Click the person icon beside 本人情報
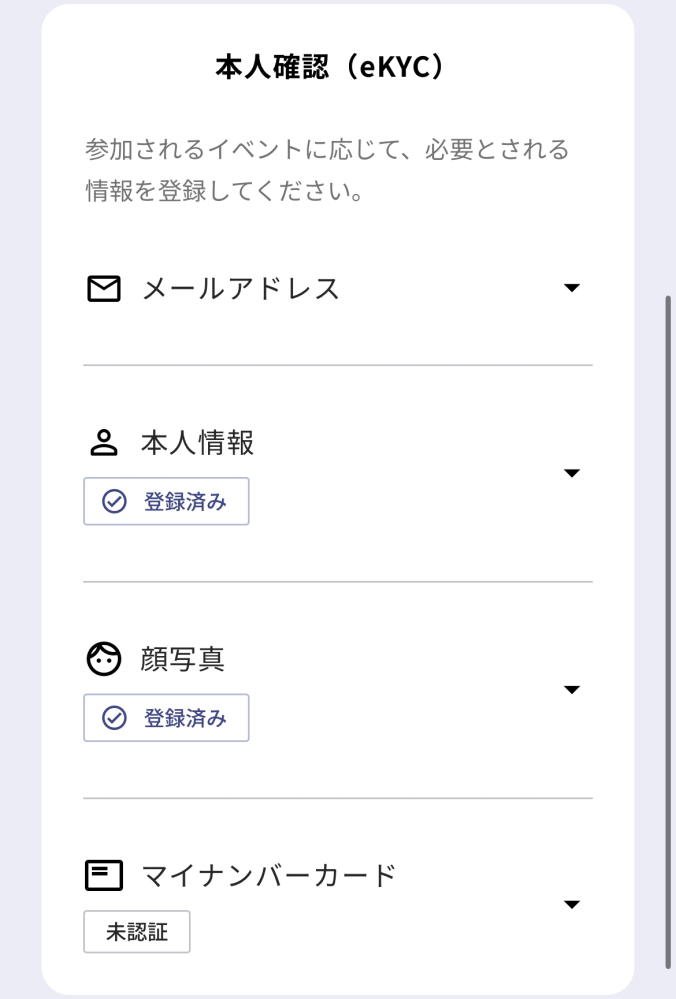Viewport: 676px width, 999px height. coord(102,441)
